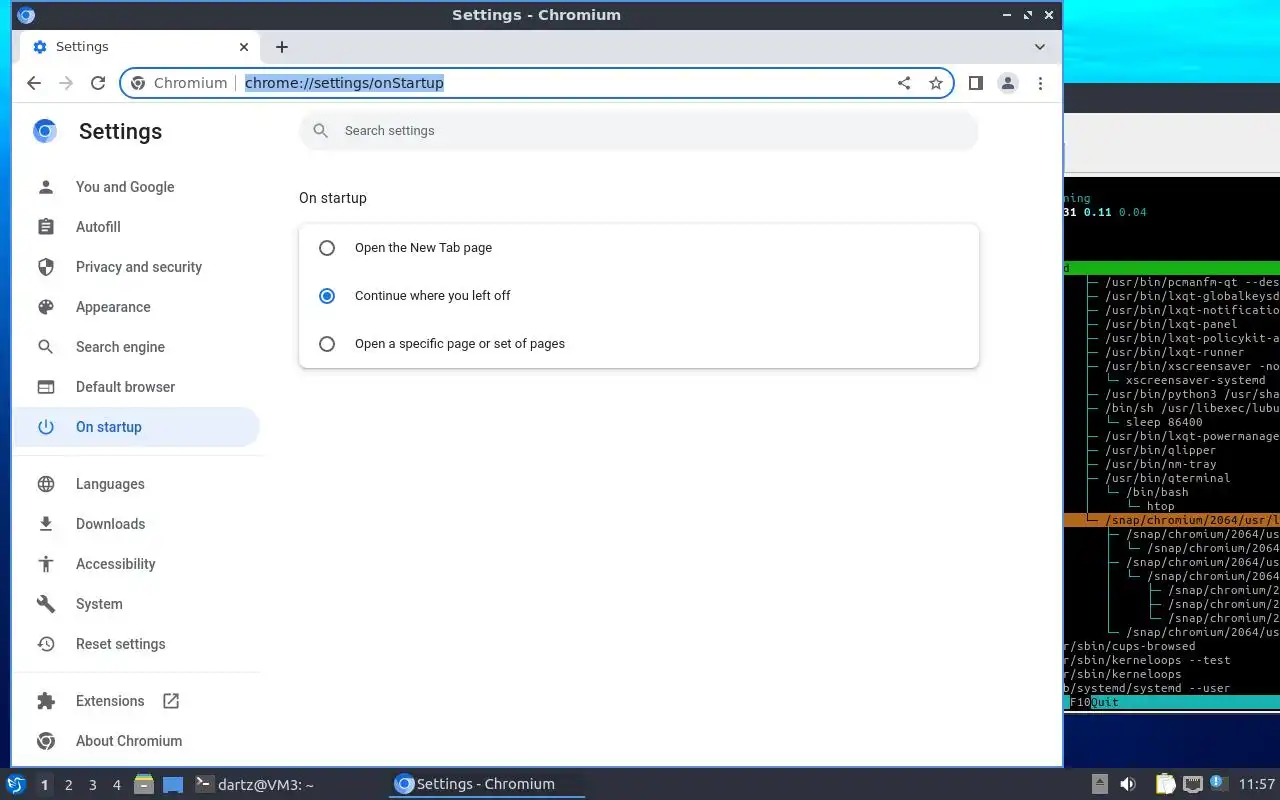Switch to virtual desktop 4
The image size is (1280, 800).
pyautogui.click(x=116, y=785)
